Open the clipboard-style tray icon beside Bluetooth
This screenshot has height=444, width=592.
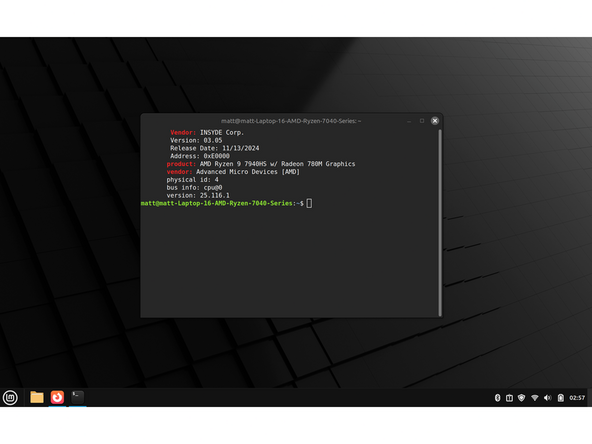(x=509, y=398)
